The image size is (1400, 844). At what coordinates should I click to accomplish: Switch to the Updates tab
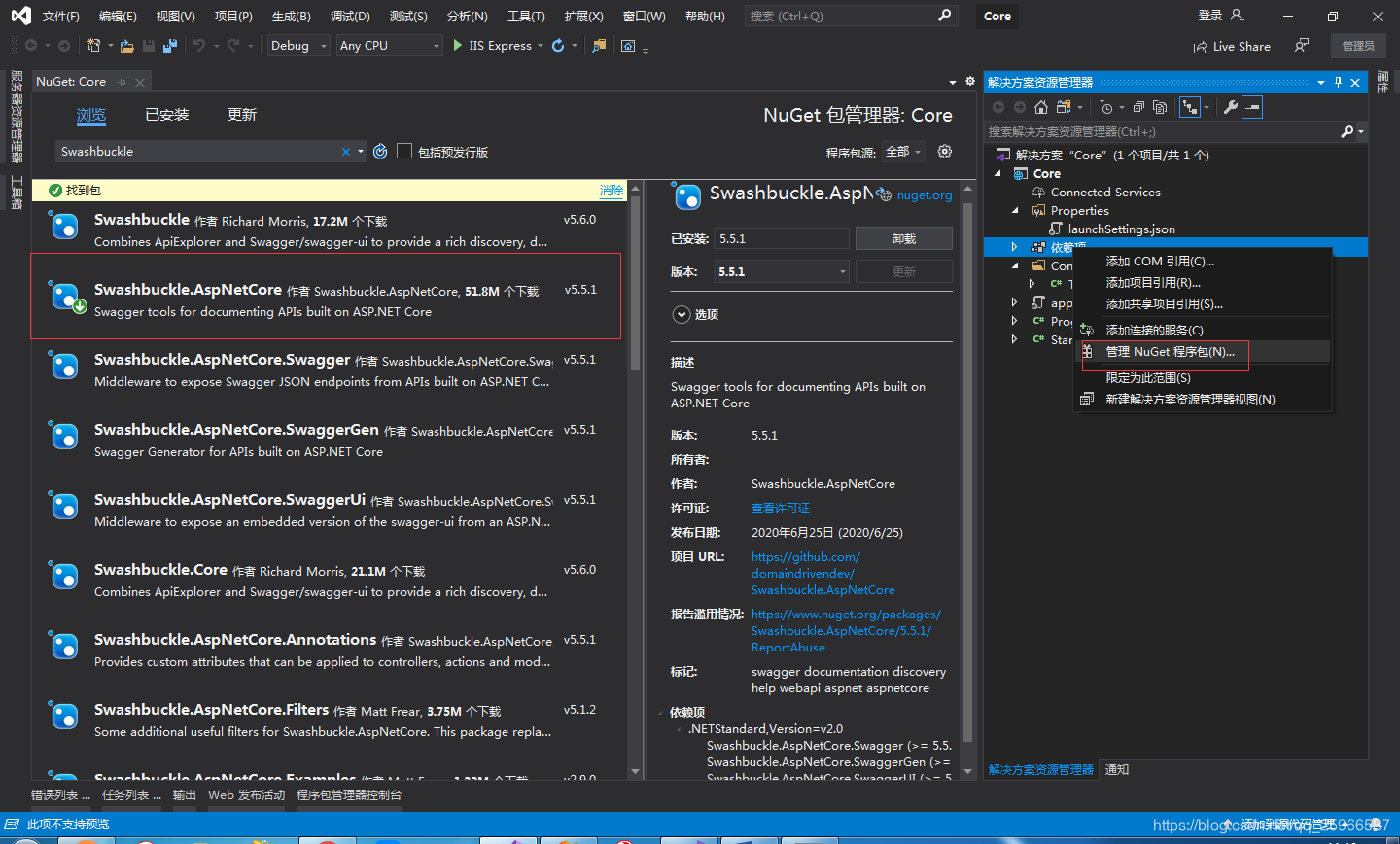[x=242, y=115]
